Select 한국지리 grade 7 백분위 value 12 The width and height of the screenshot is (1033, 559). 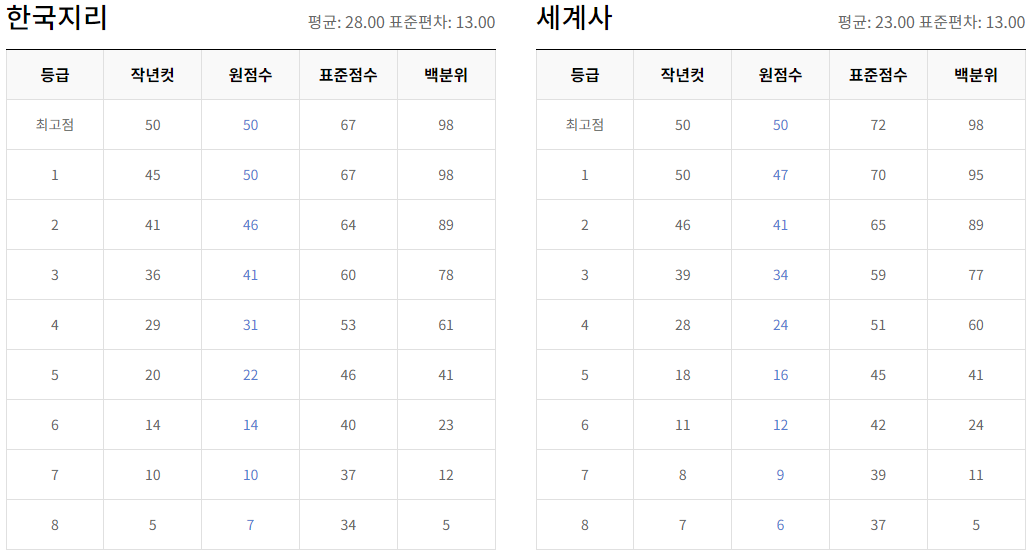tap(446, 475)
